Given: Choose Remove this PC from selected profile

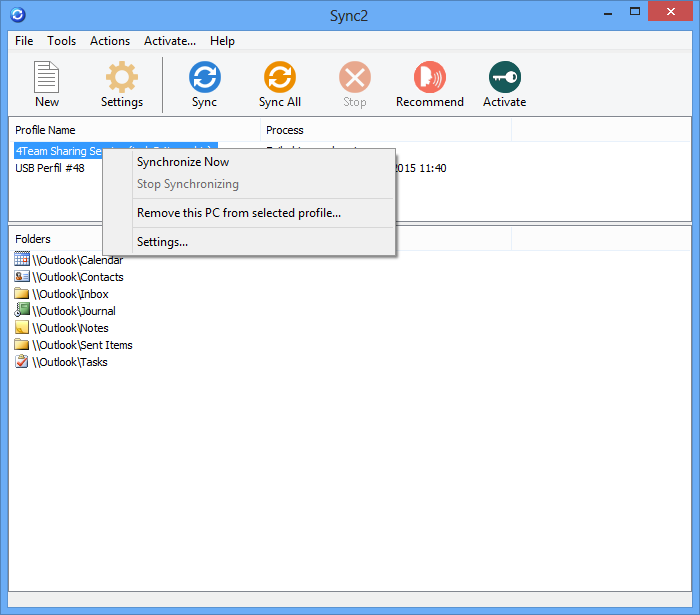Looking at the screenshot, I should point(239,213).
